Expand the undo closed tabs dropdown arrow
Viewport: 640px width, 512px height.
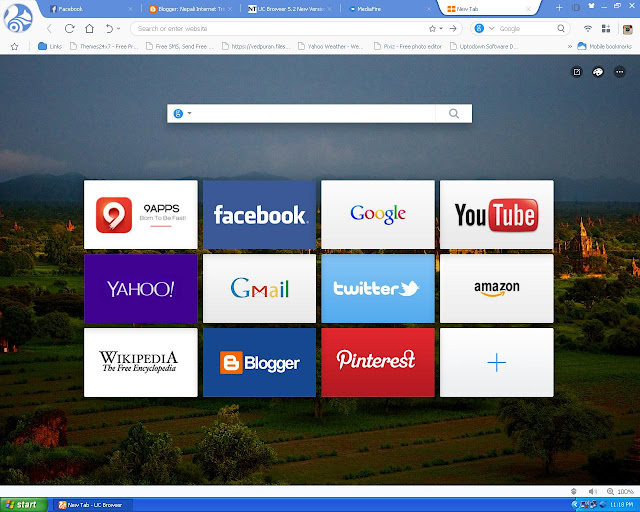coord(119,29)
